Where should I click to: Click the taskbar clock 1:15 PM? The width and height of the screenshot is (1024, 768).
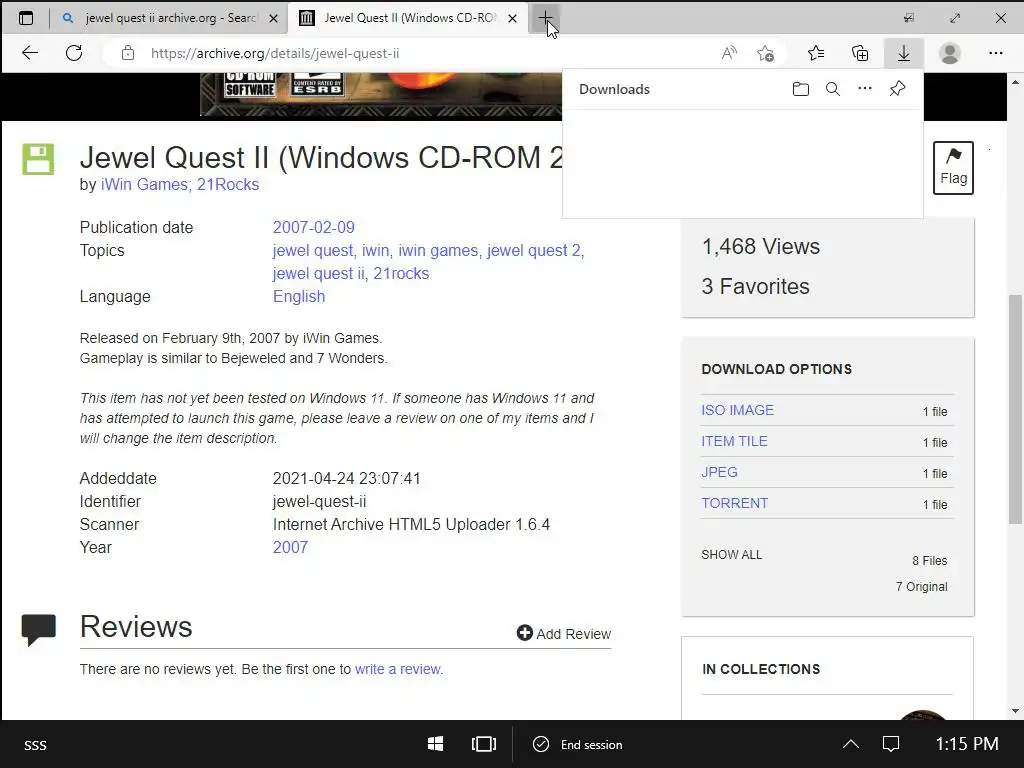[967, 744]
